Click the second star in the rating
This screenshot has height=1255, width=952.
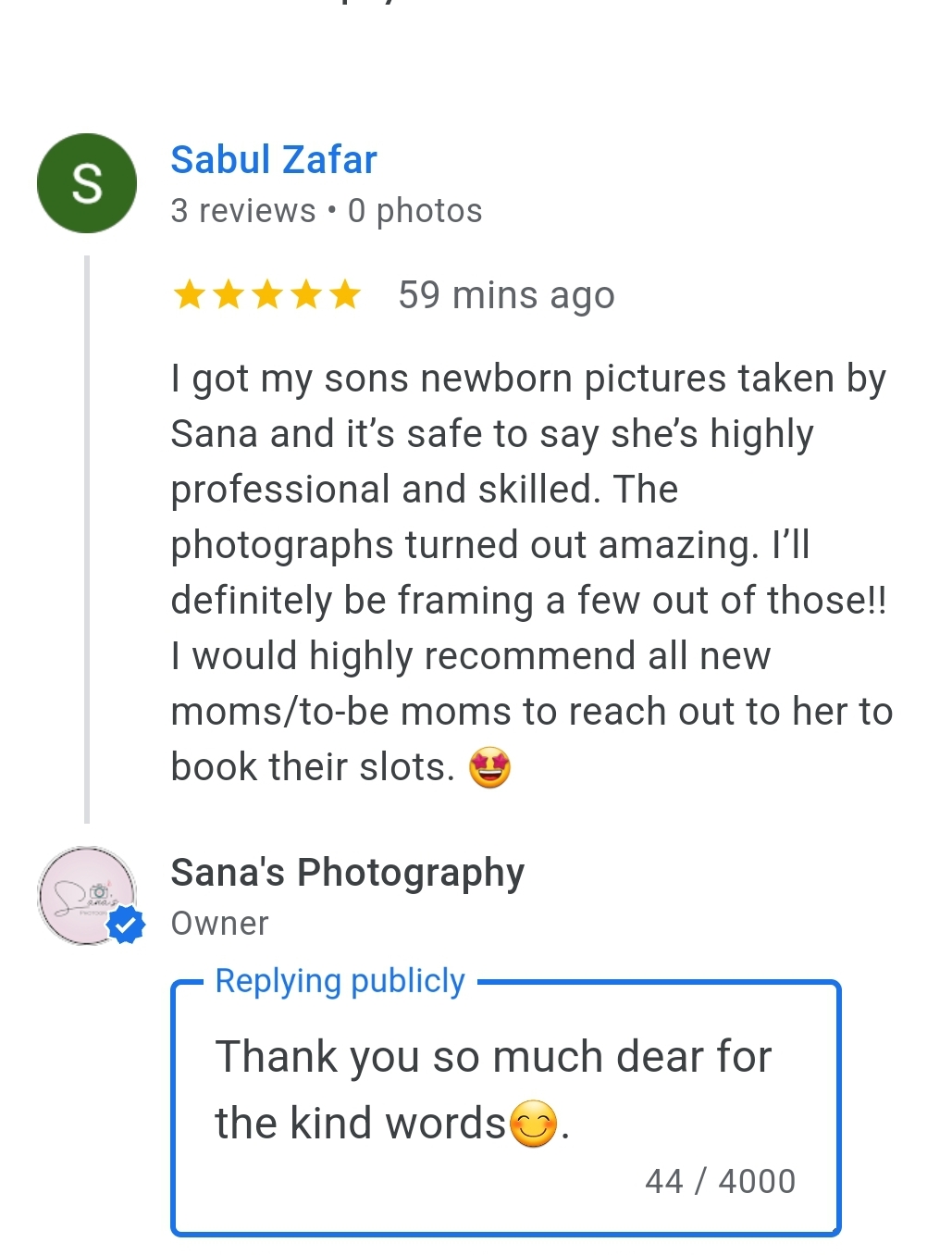pos(229,295)
